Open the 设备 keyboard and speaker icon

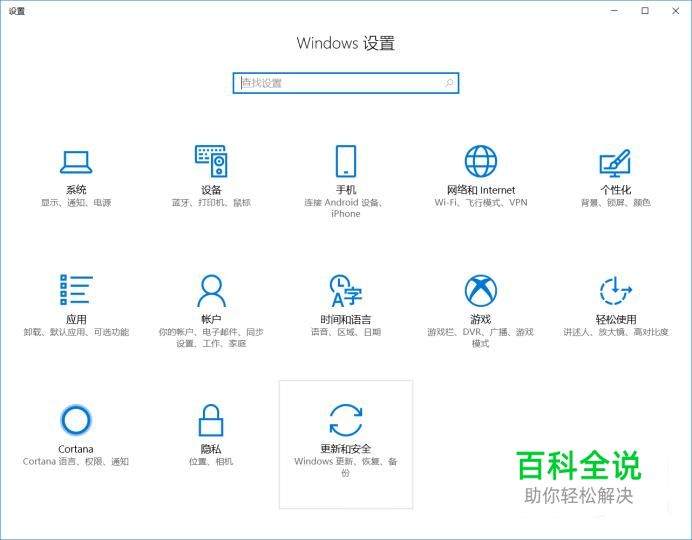tap(211, 161)
